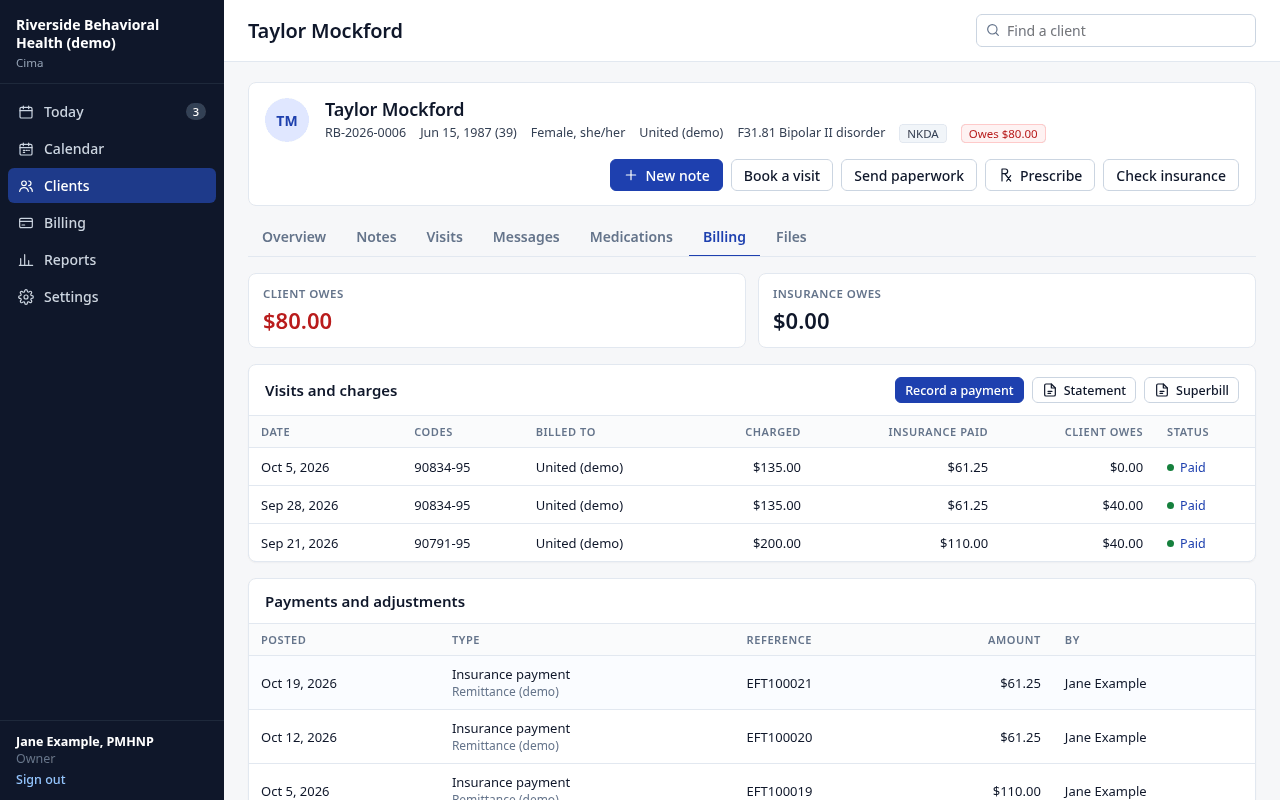1280x800 pixels.
Task: Click the $80.00 client owes total
Action: coord(297,321)
